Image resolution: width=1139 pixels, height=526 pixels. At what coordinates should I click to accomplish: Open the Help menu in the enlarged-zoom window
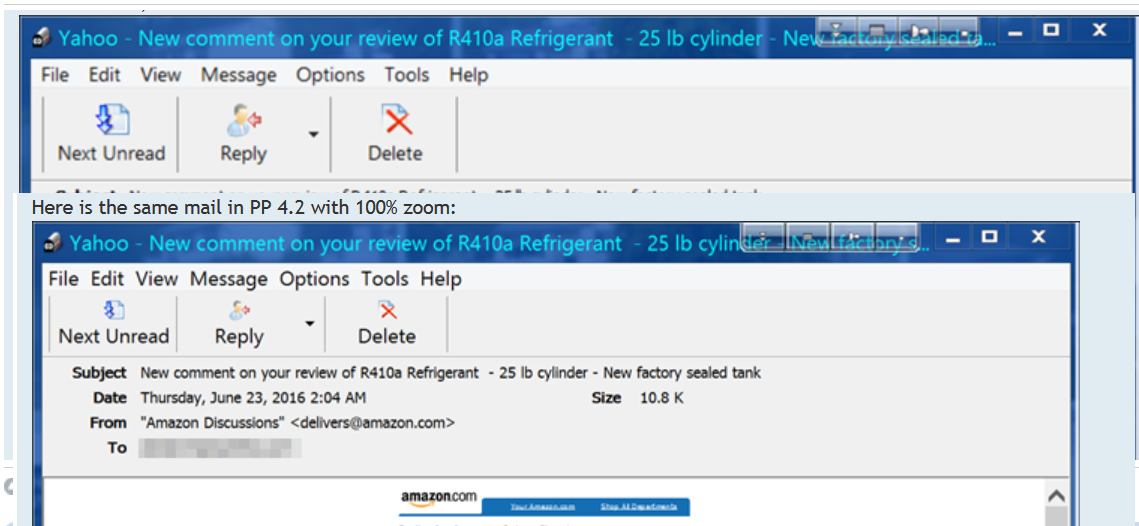(x=469, y=75)
